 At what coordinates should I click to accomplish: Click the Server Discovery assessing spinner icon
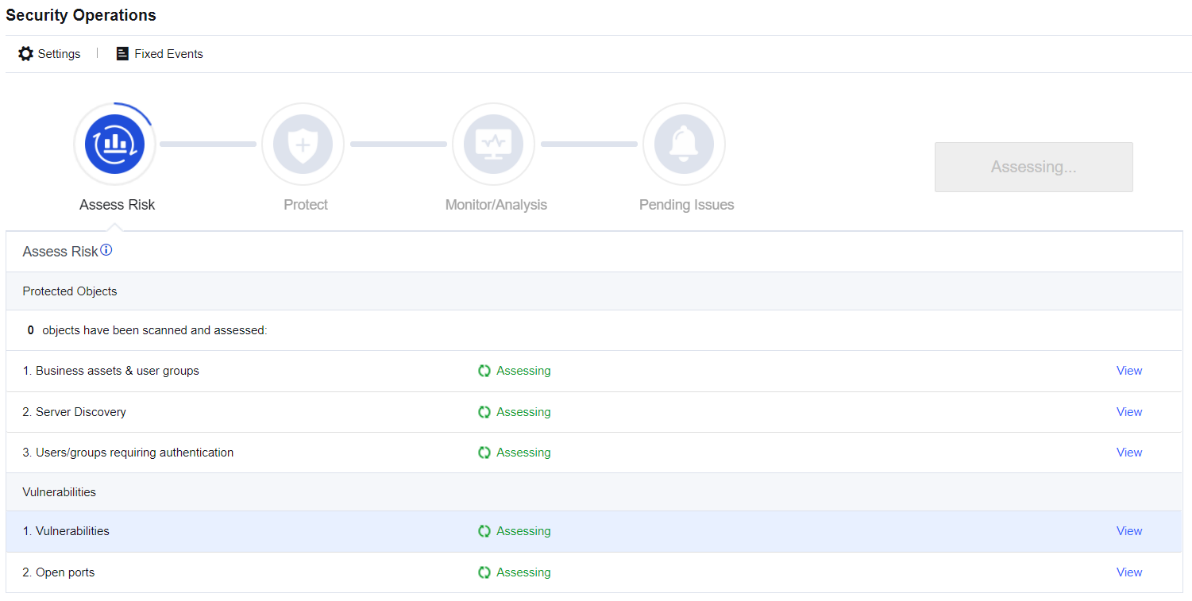point(484,412)
